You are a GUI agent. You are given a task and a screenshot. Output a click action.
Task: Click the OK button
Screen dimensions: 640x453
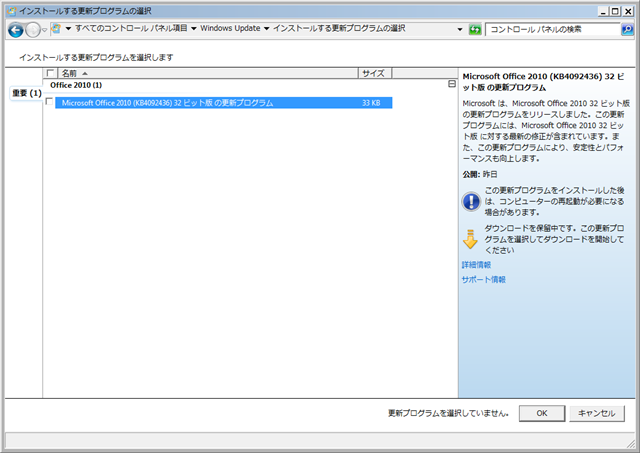[542, 413]
